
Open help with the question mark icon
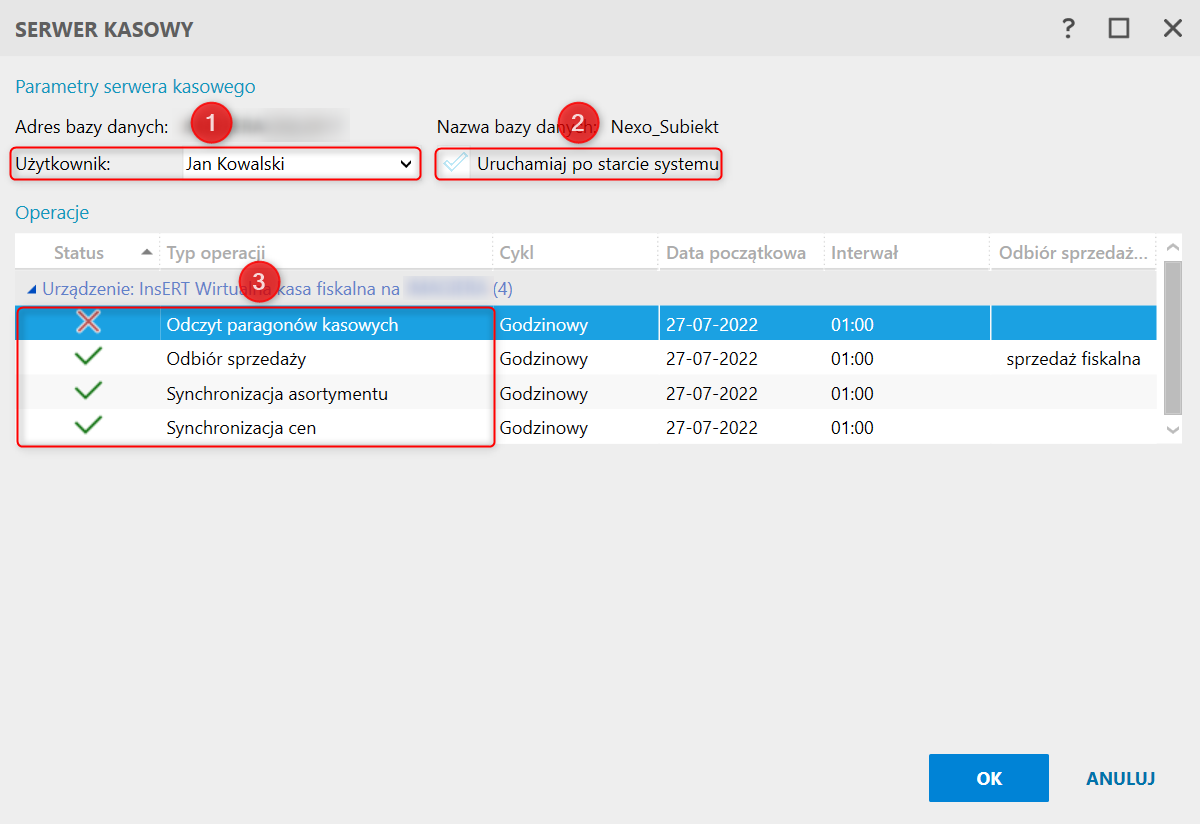click(x=1068, y=29)
